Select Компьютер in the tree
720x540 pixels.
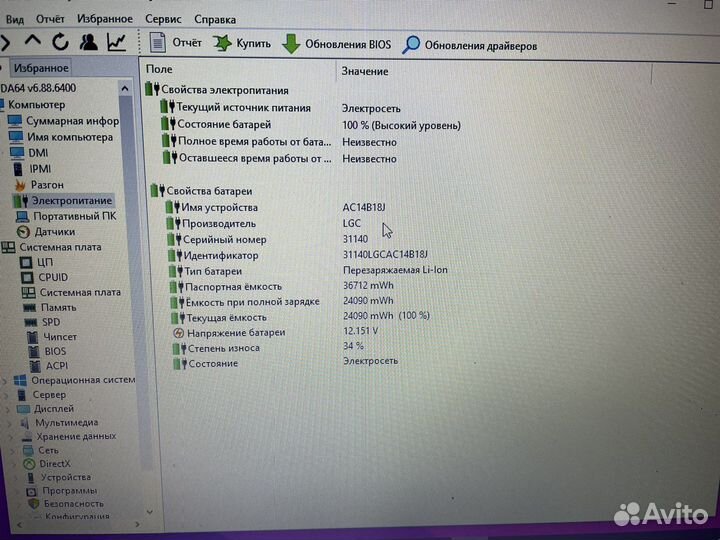click(37, 105)
